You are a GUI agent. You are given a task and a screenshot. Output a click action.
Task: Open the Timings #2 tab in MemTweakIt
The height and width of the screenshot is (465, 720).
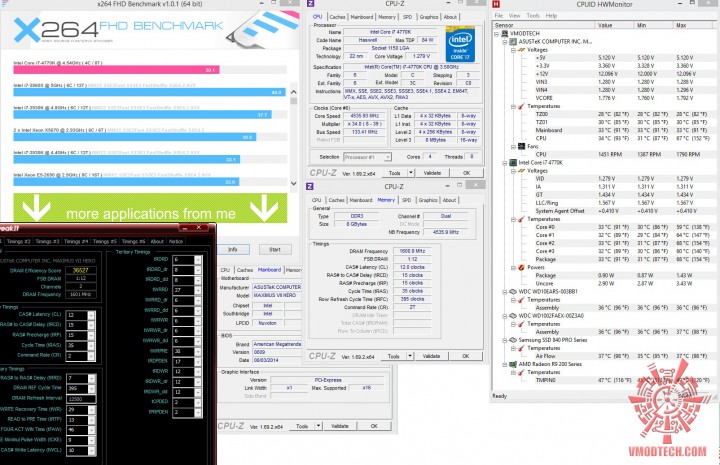pos(19,241)
